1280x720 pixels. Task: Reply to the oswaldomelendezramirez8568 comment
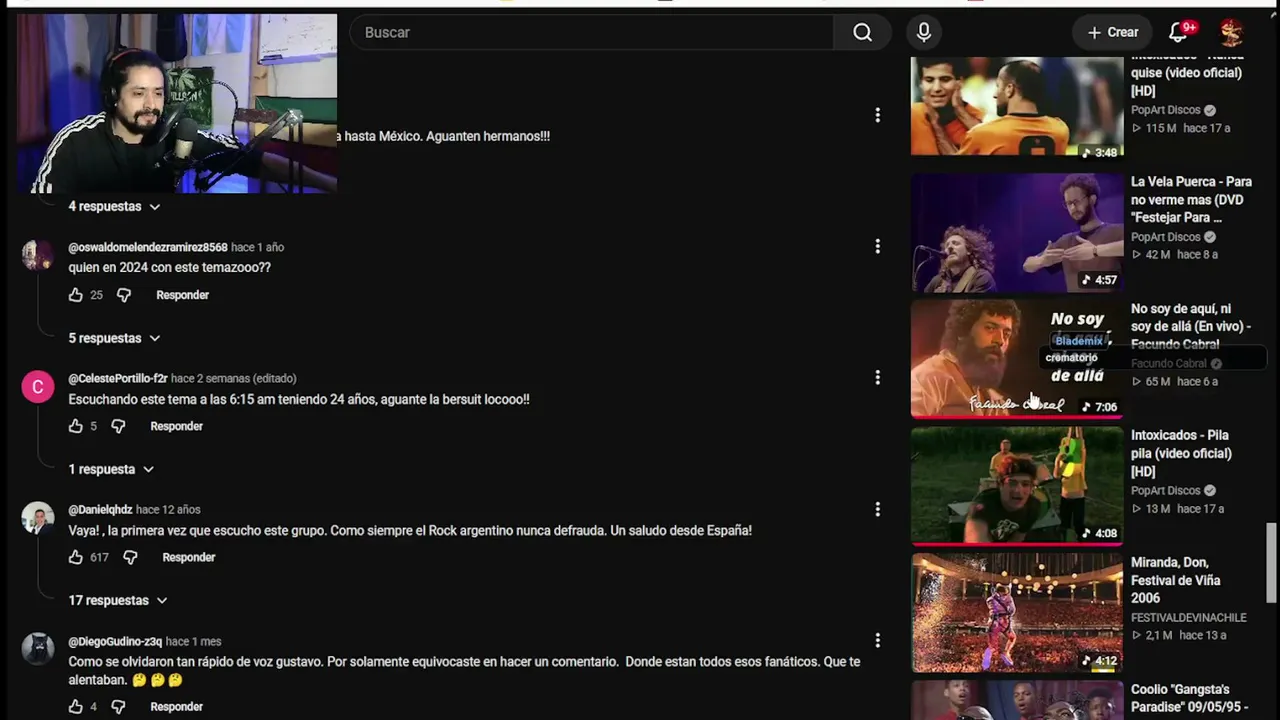point(182,295)
